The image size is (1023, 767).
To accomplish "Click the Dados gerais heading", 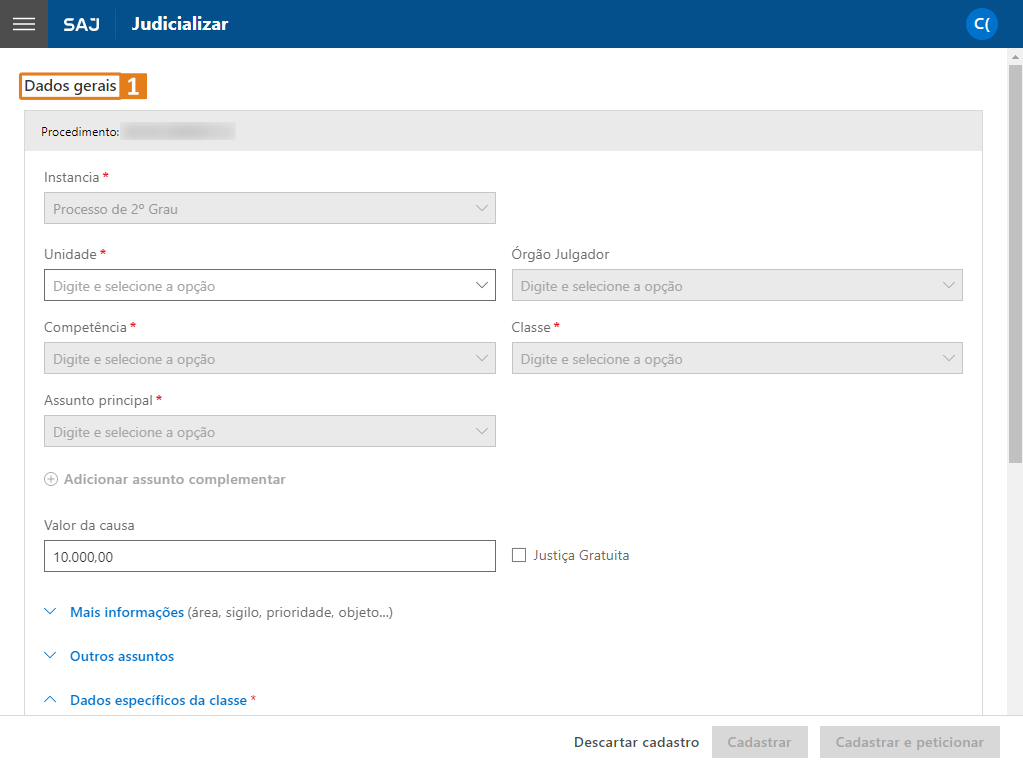I will 70,85.
